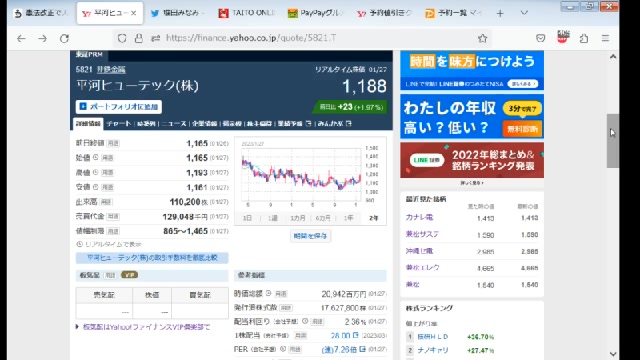The height and width of the screenshot is (360, 640).
Task: Open the extensions puzzle icon
Action: (584, 38)
